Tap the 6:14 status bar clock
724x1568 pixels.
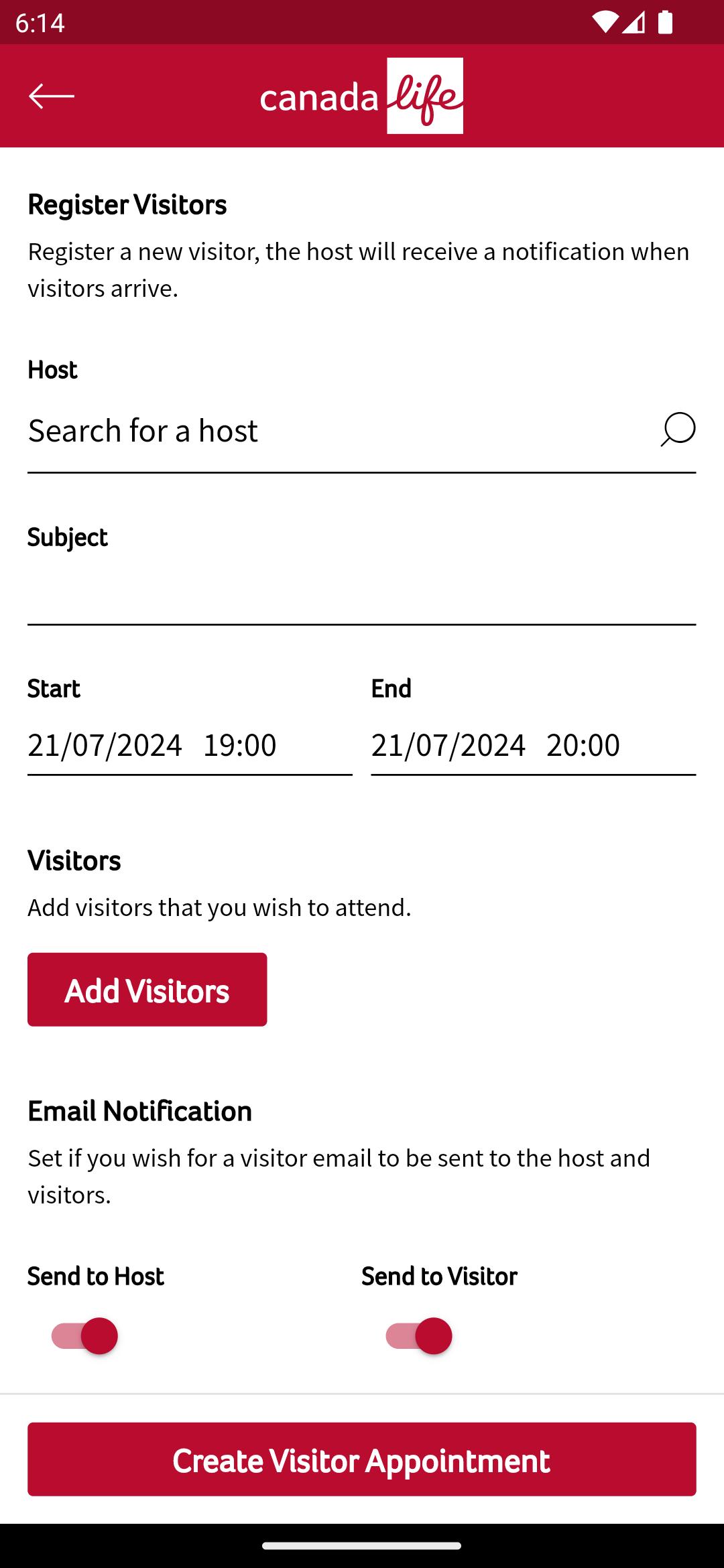40,23
